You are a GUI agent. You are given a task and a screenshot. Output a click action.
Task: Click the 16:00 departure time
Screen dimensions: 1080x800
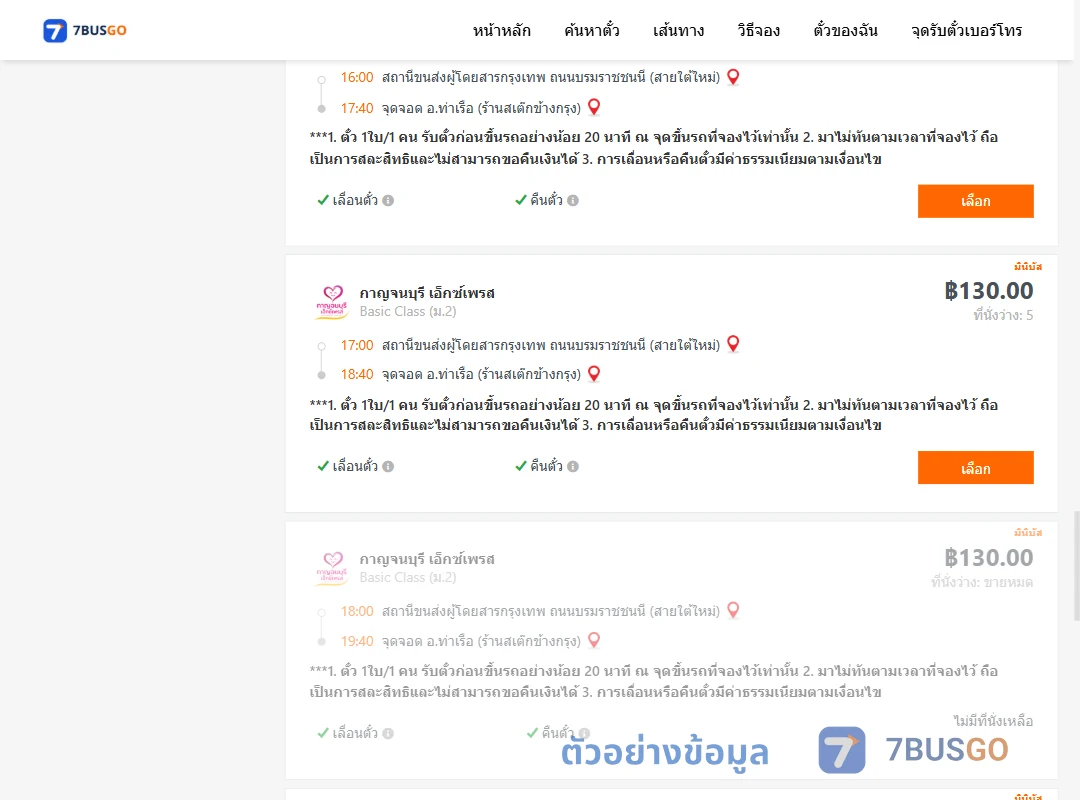coord(357,77)
